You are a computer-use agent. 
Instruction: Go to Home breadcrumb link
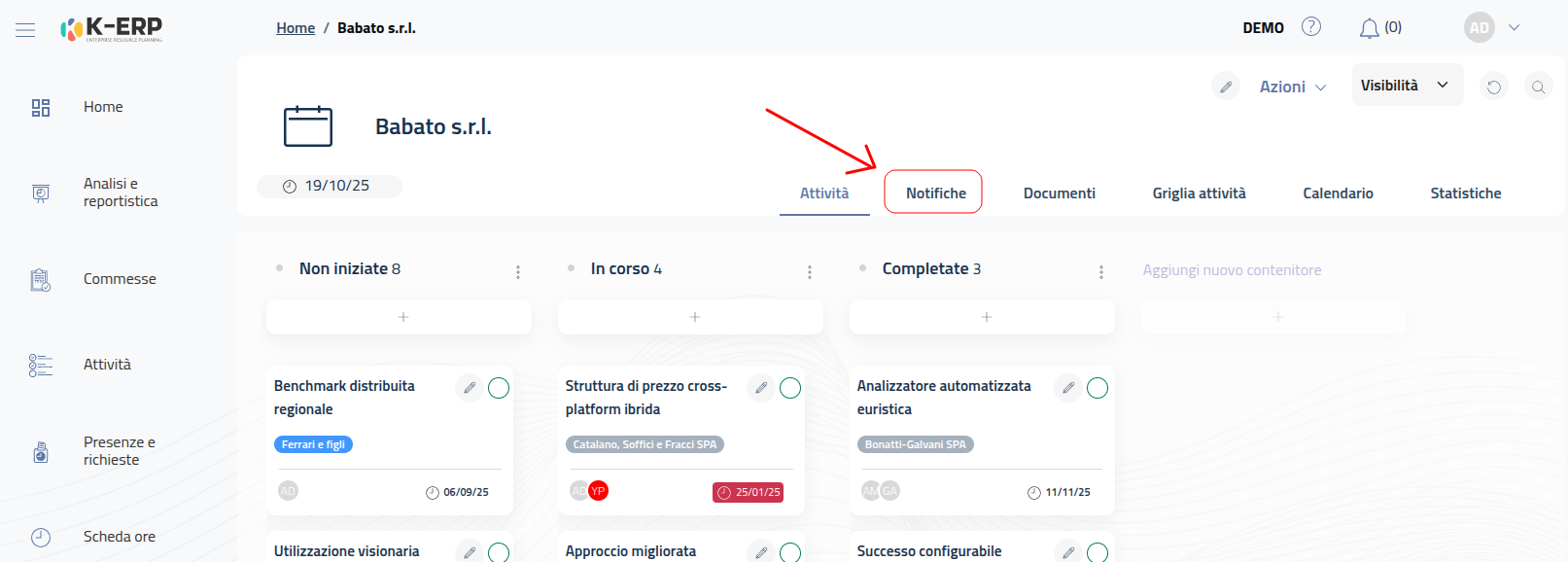(x=296, y=28)
